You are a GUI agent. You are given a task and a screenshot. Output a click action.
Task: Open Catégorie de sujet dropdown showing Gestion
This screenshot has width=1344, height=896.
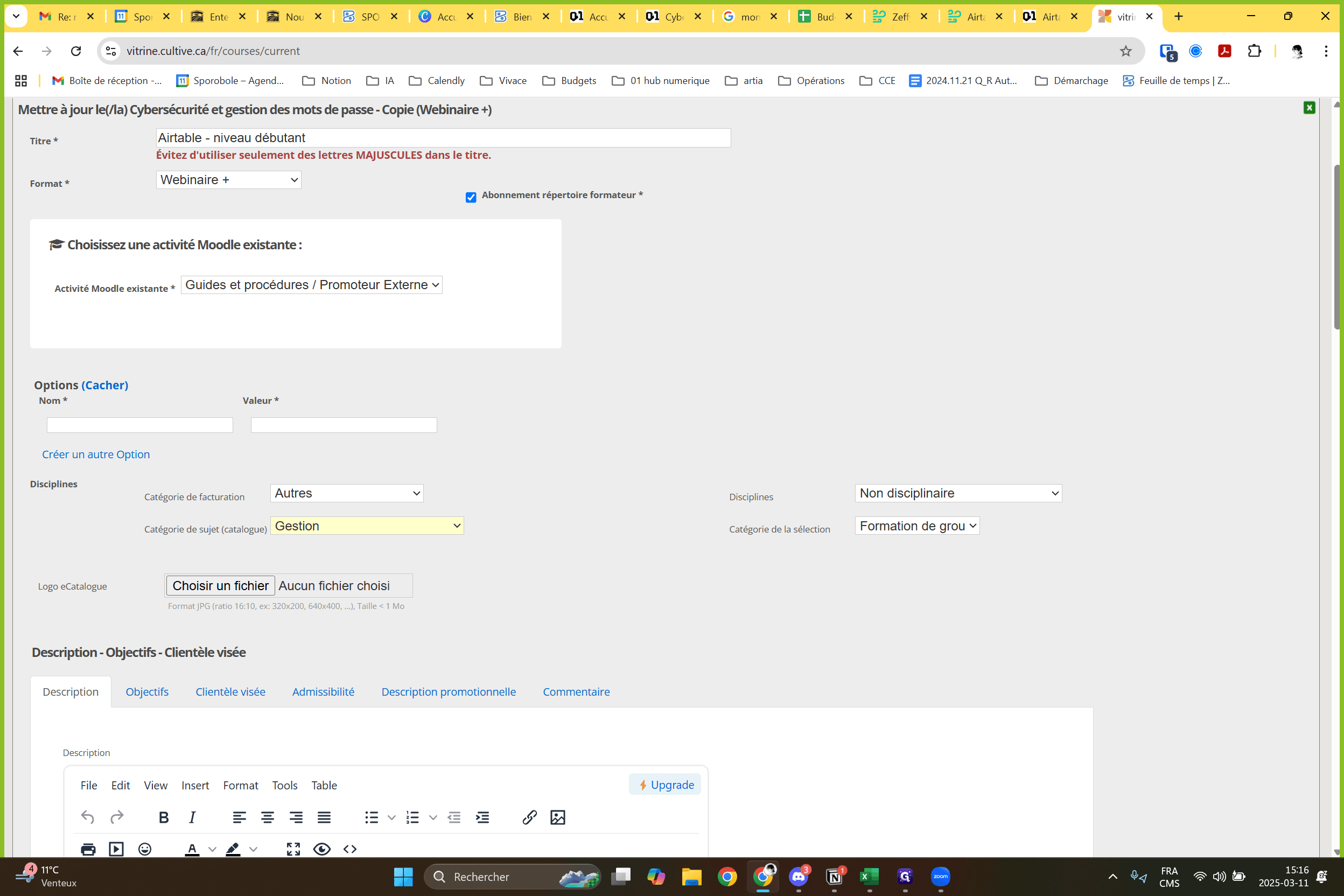[x=367, y=526]
